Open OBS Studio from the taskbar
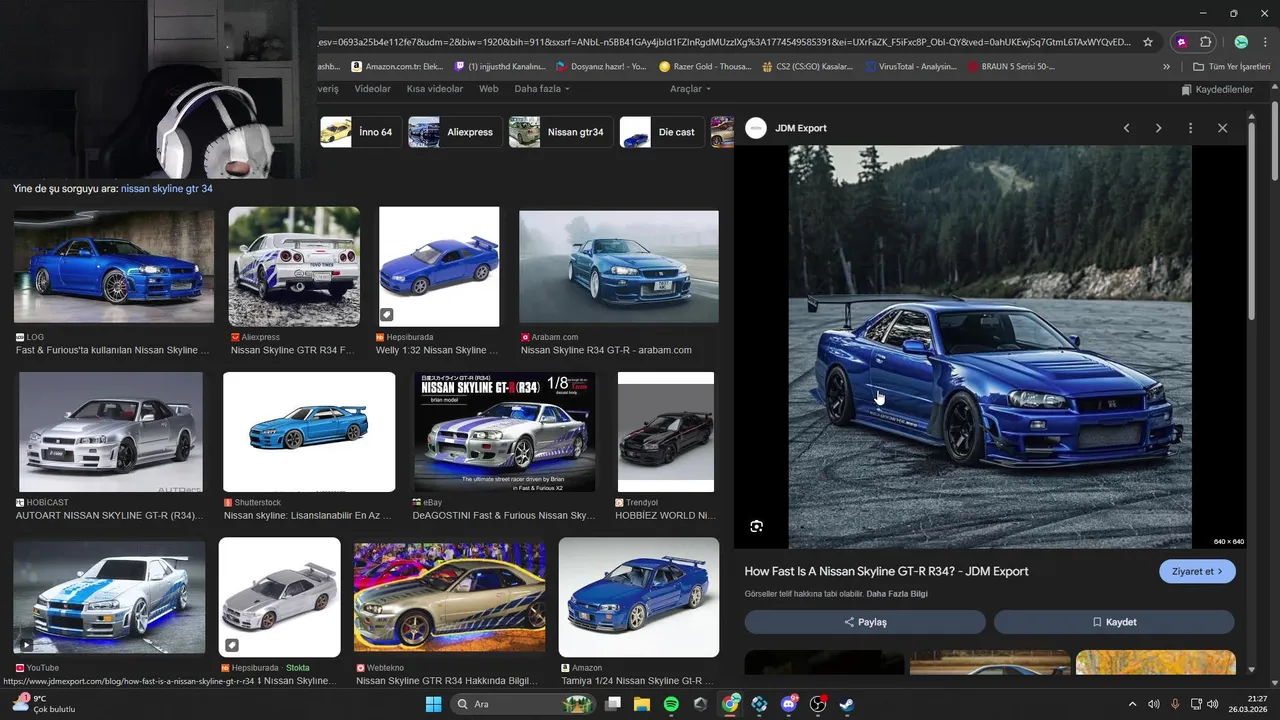The image size is (1280, 720). (818, 704)
